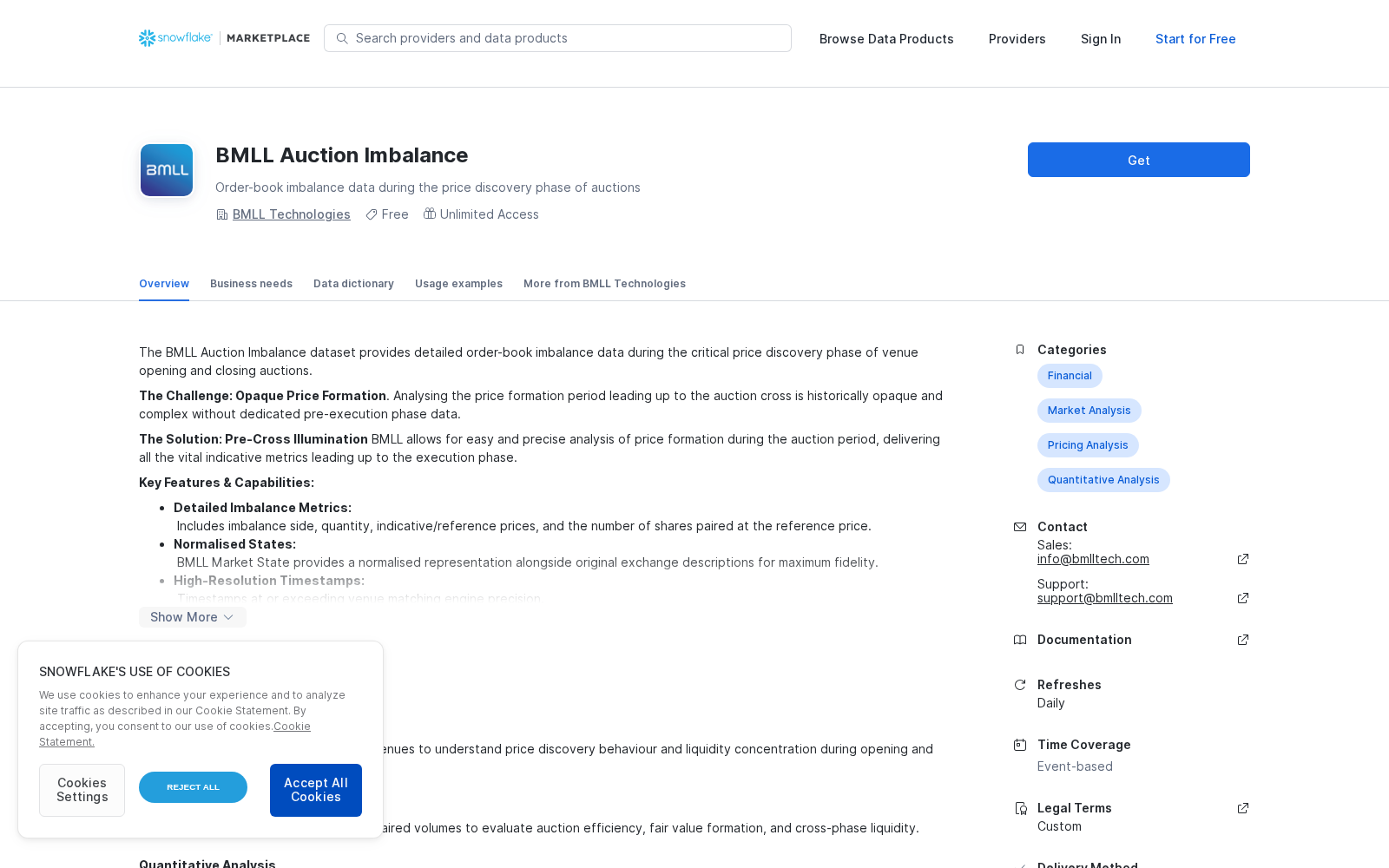
Task: Focus the search providers input field
Action: coord(557,38)
